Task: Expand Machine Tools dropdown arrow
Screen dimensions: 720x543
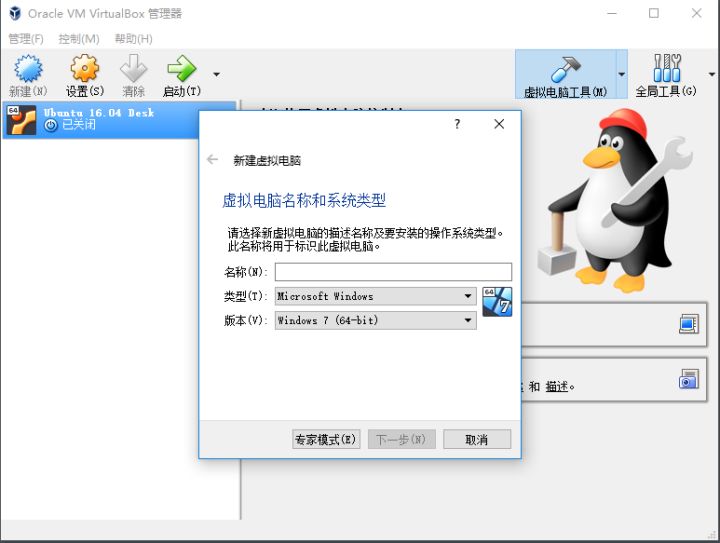Action: [x=622, y=74]
